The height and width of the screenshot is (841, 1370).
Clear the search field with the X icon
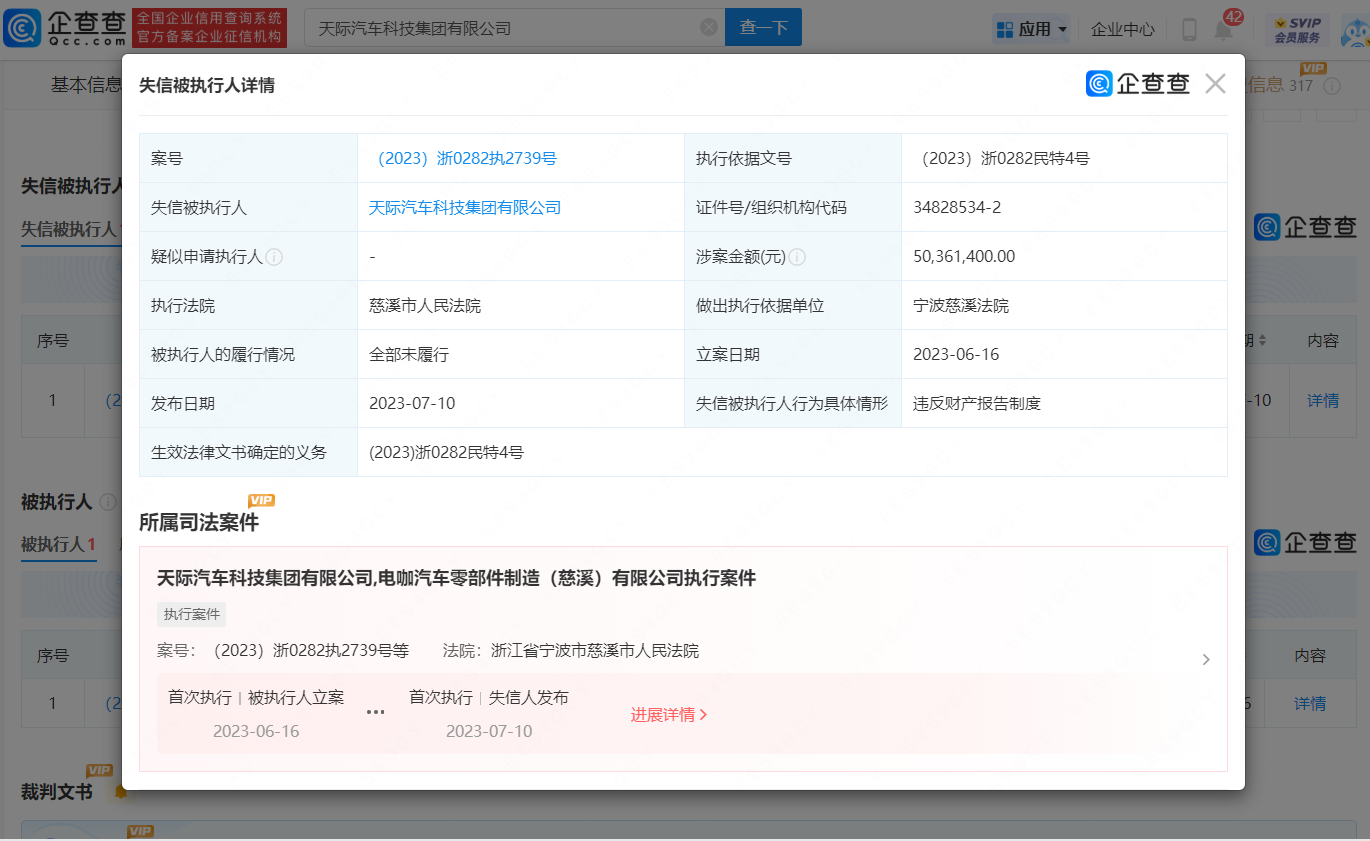(x=708, y=28)
